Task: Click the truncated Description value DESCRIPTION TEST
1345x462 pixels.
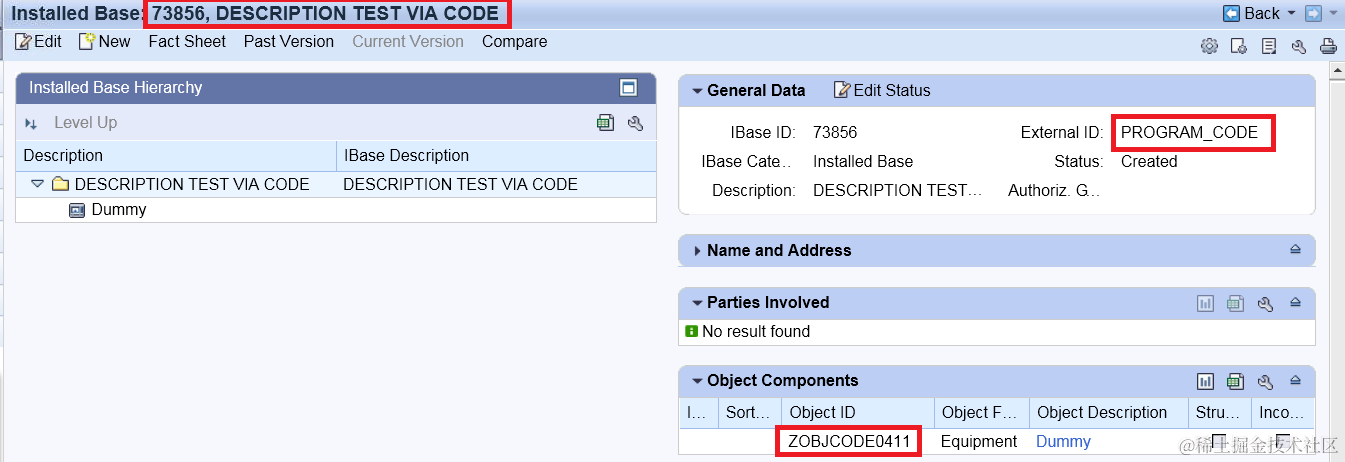Action: point(898,190)
